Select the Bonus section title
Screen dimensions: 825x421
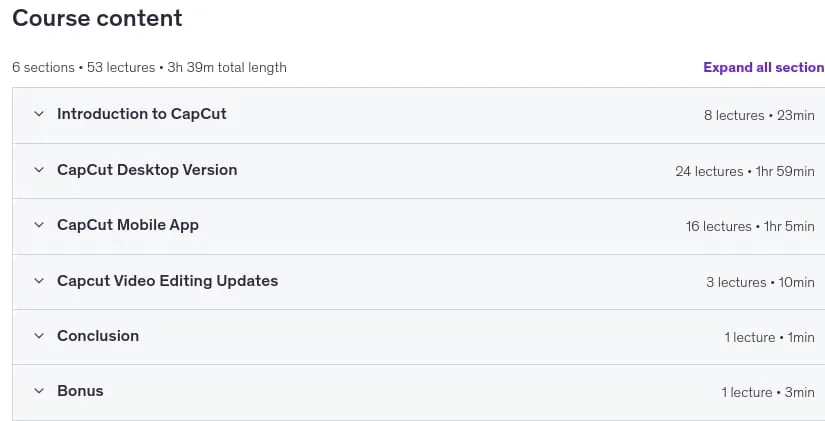(80, 390)
